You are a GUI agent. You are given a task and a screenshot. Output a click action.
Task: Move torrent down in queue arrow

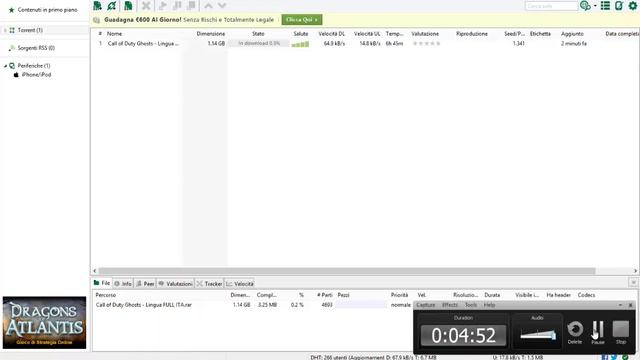[222, 6]
